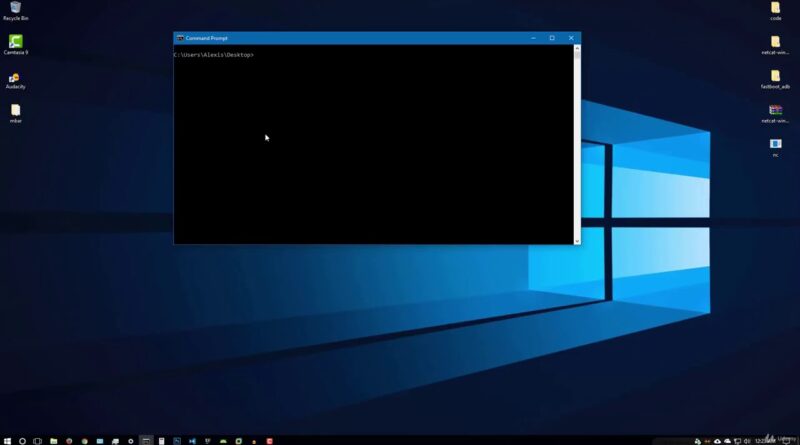This screenshot has height=445, width=800.
Task: Open the Recycle Bin desktop icon
Action: pyautogui.click(x=15, y=11)
